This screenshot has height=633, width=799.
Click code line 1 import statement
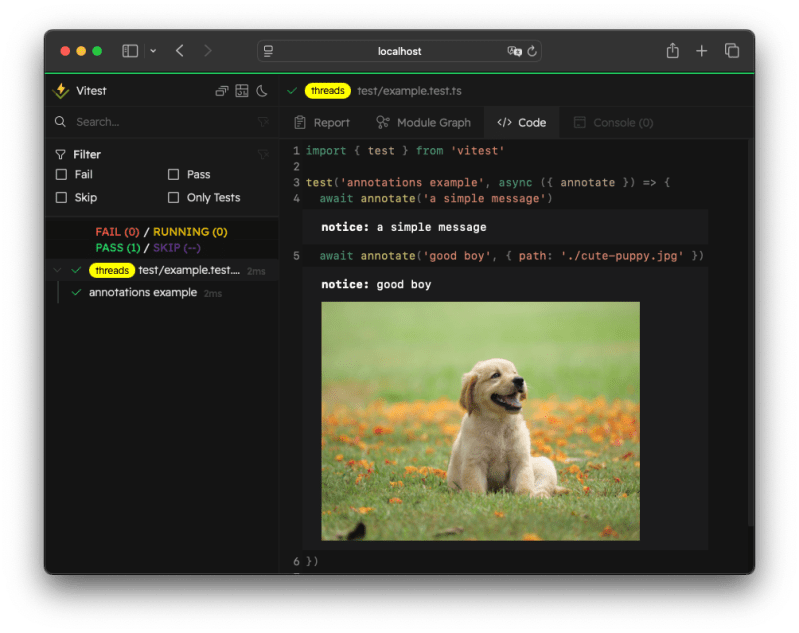click(405, 151)
